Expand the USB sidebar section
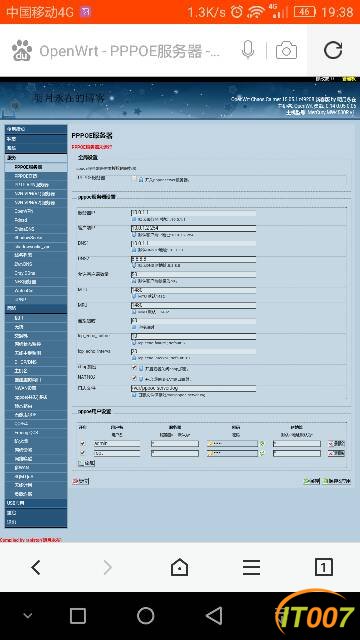The height and width of the screenshot is (640, 360). [x=36, y=503]
